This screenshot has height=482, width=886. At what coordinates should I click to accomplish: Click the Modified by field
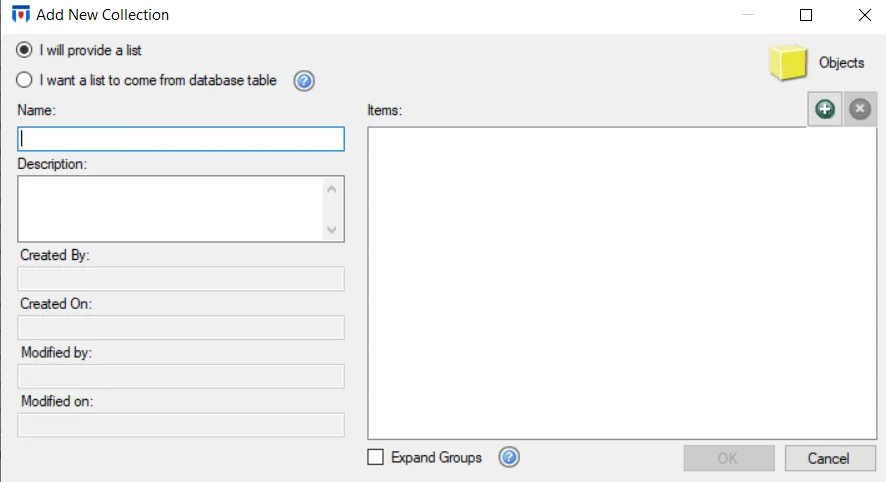click(x=181, y=376)
